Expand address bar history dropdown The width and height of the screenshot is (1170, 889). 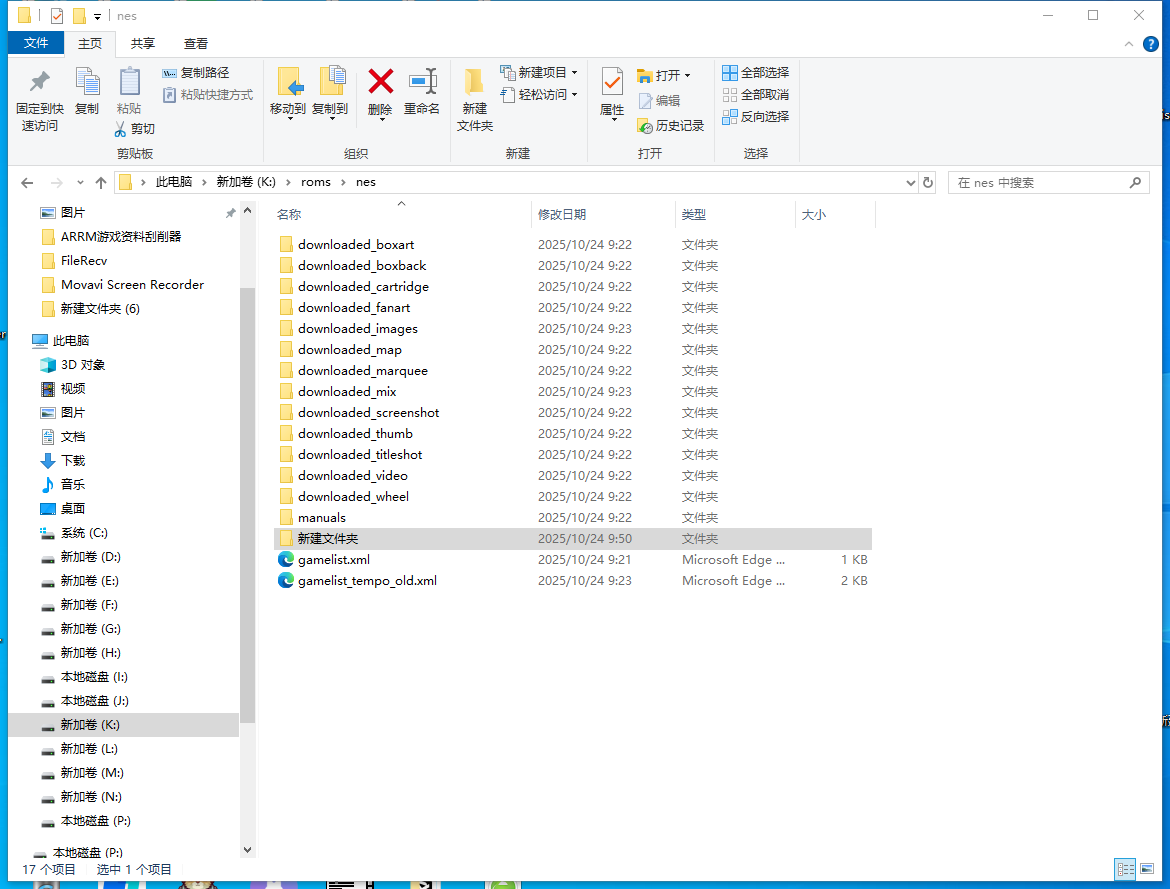pos(910,183)
